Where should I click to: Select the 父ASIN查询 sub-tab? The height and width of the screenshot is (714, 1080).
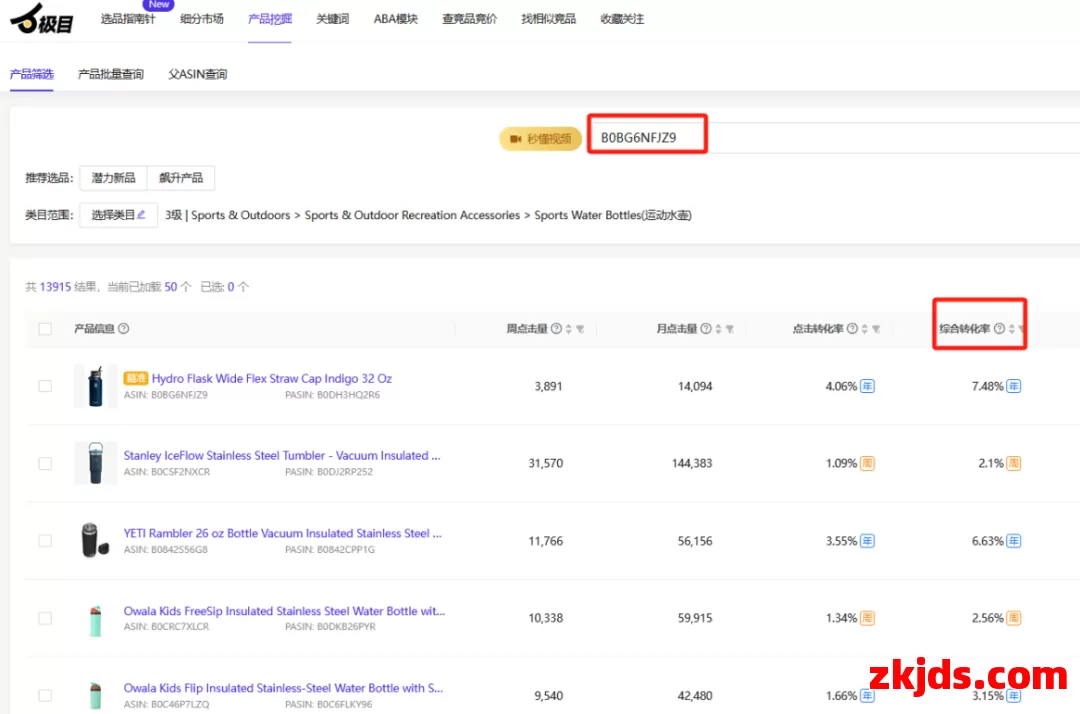pos(198,74)
